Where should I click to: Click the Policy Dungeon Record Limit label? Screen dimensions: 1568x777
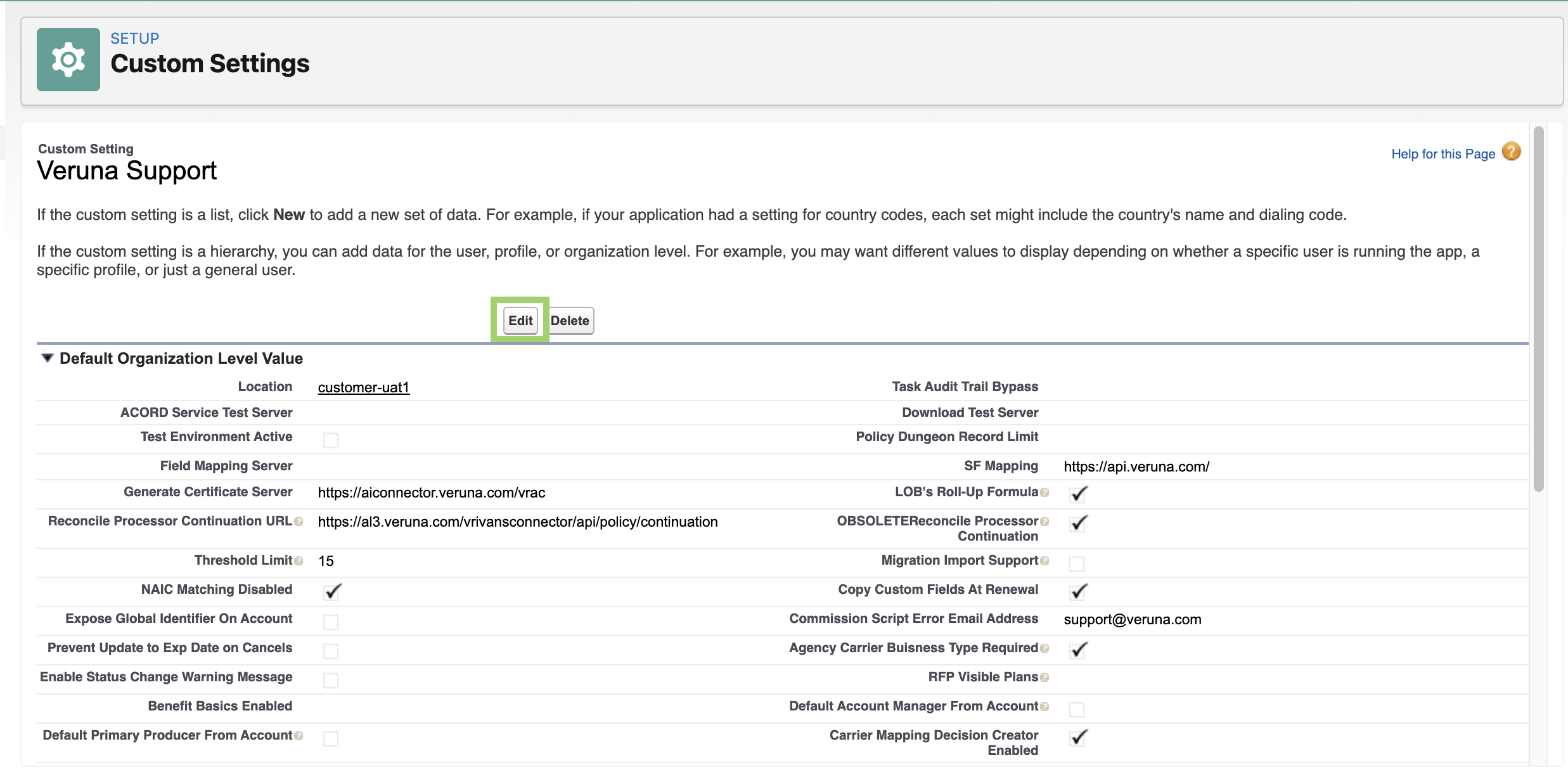tap(947, 437)
